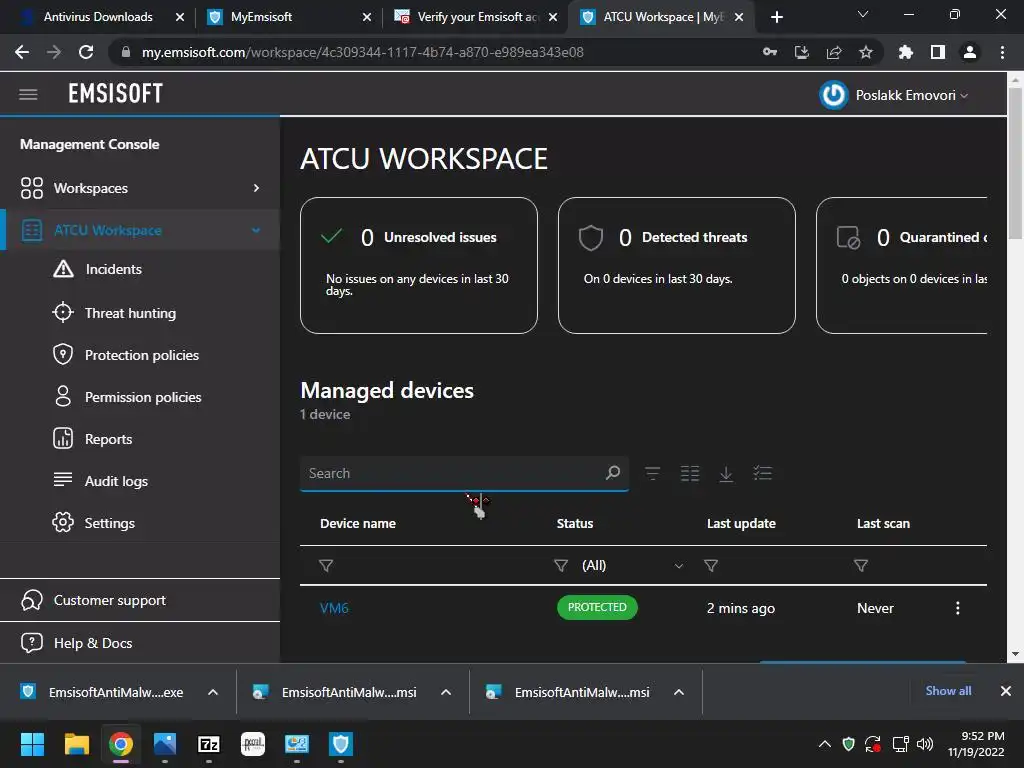1024x768 pixels.
Task: Open Protection policies
Action: coord(142,355)
